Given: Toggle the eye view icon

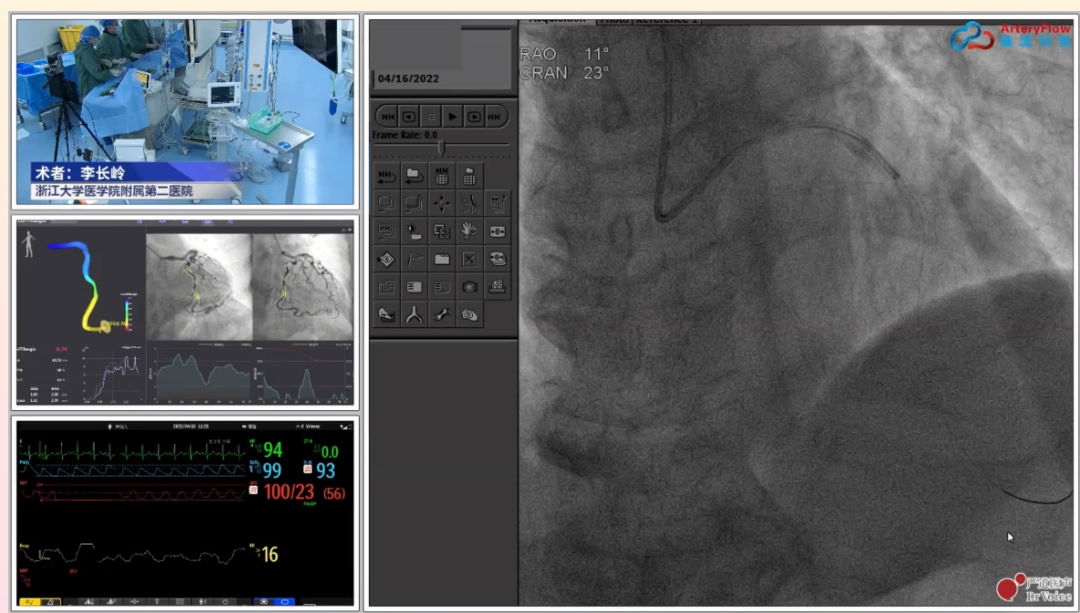Looking at the screenshot, I should coord(386,259).
